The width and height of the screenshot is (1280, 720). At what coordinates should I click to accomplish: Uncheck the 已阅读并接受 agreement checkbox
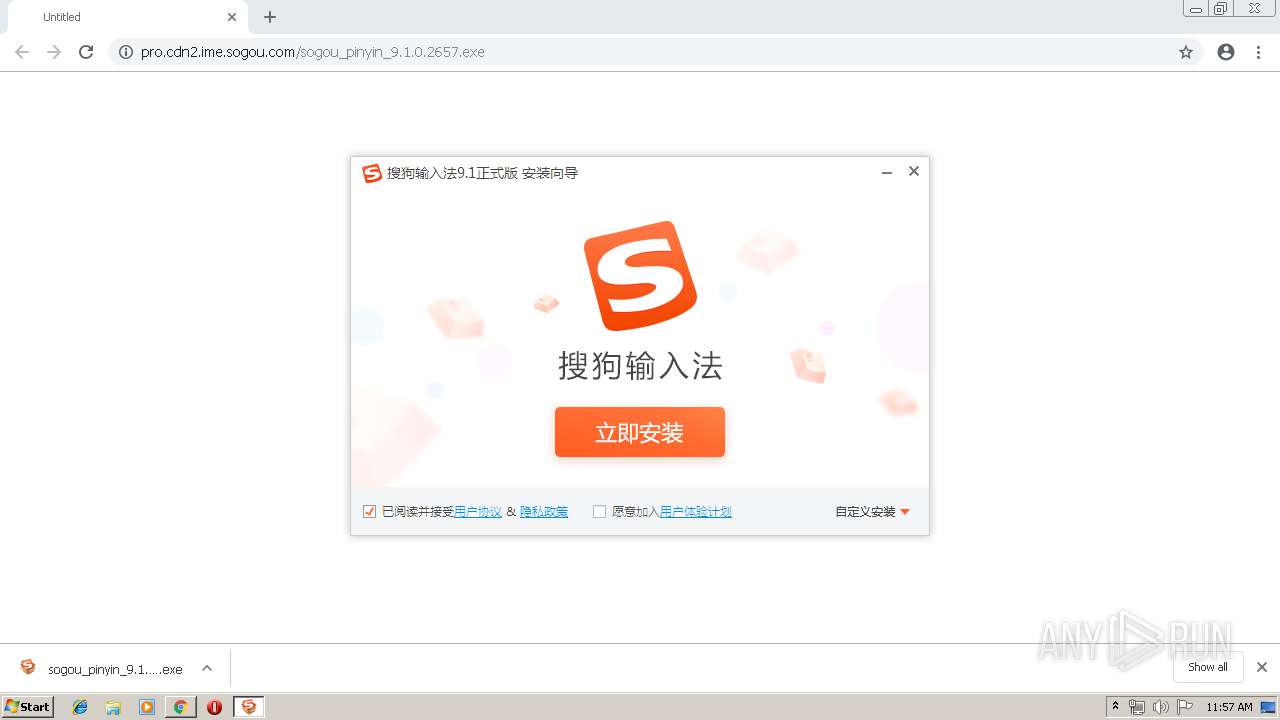[x=370, y=512]
